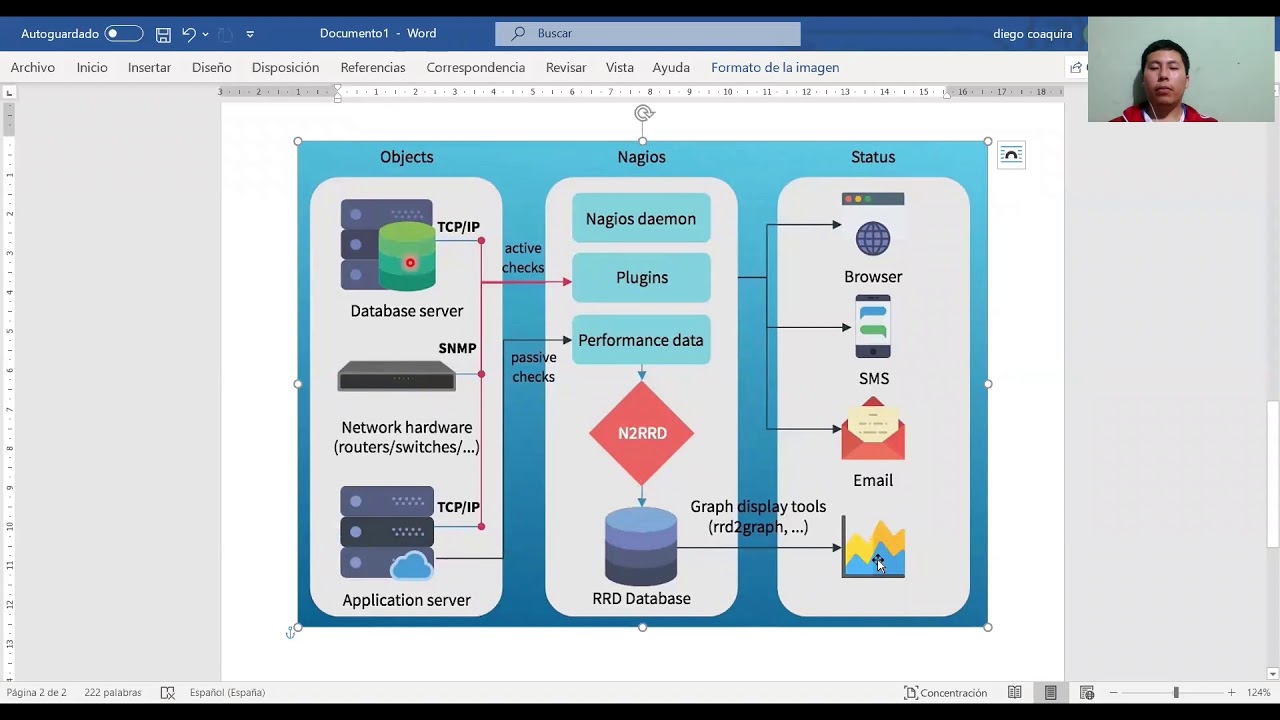The width and height of the screenshot is (1280, 720).
Task: Click the Página 2 de 2 indicator
Action: (37, 692)
